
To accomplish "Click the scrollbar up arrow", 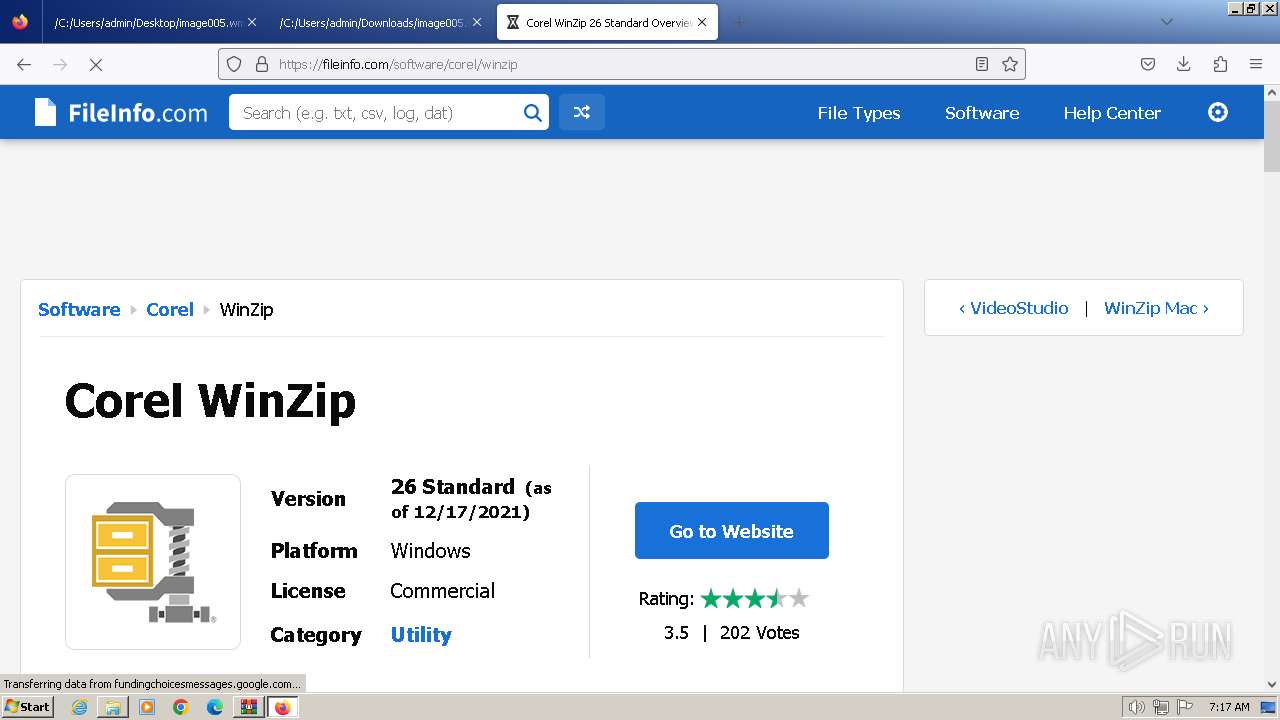I will (1271, 93).
